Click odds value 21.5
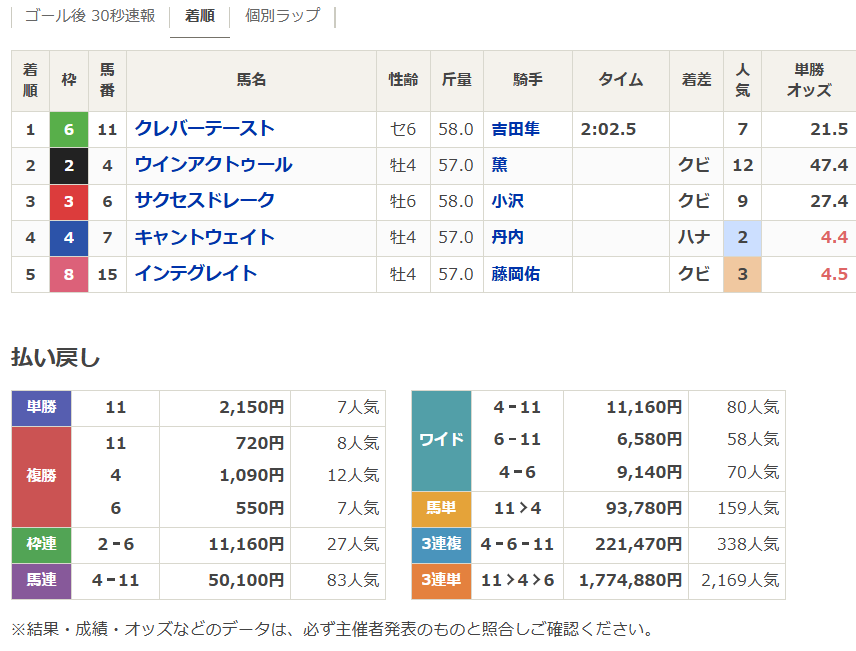Image resolution: width=856 pixels, height=651 pixels. (x=829, y=129)
